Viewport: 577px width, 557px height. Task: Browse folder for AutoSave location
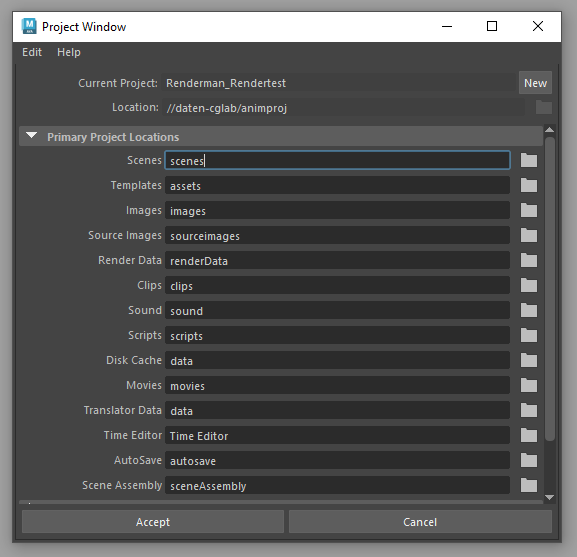click(529, 461)
